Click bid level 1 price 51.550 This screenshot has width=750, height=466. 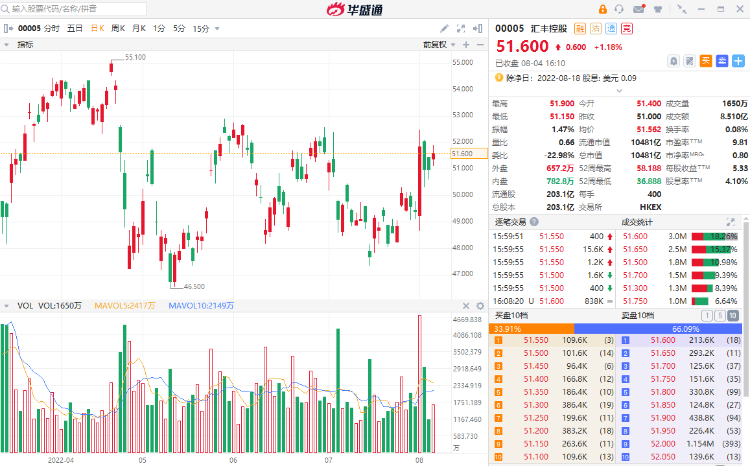[x=536, y=340]
